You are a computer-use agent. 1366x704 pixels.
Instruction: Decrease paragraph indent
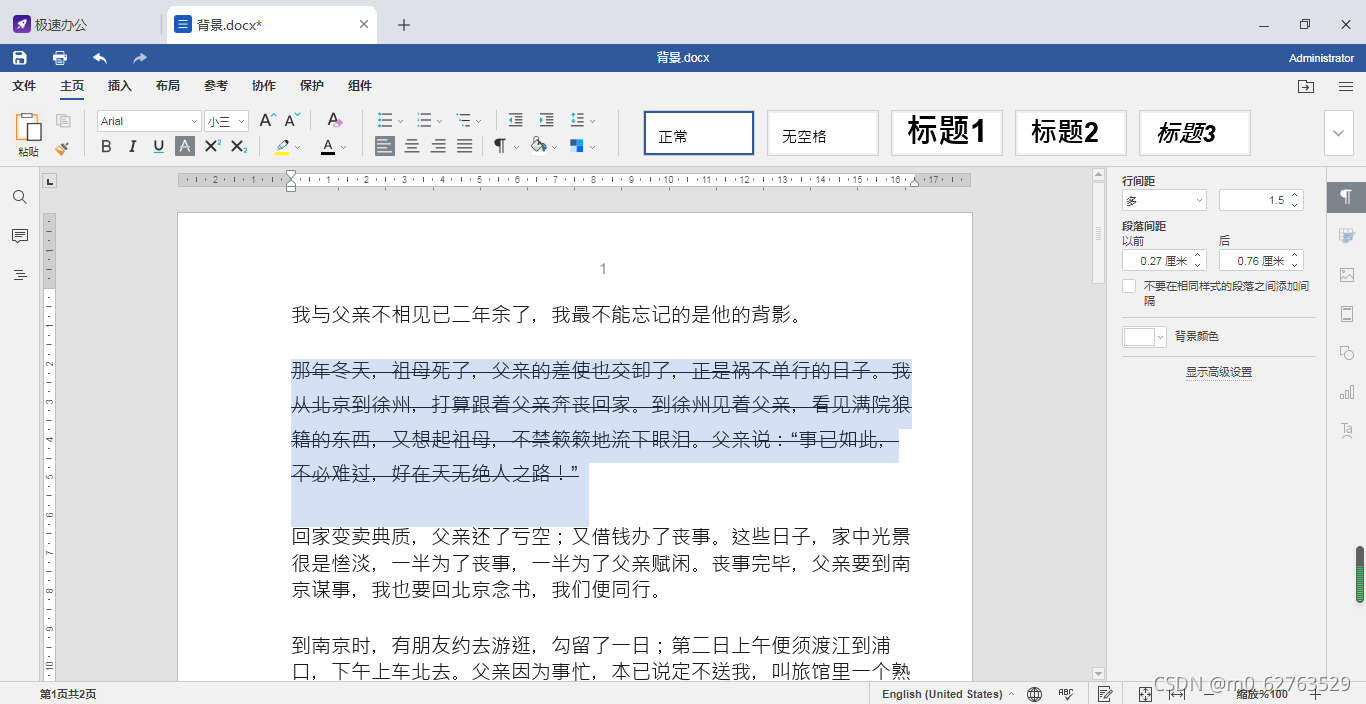click(x=515, y=120)
